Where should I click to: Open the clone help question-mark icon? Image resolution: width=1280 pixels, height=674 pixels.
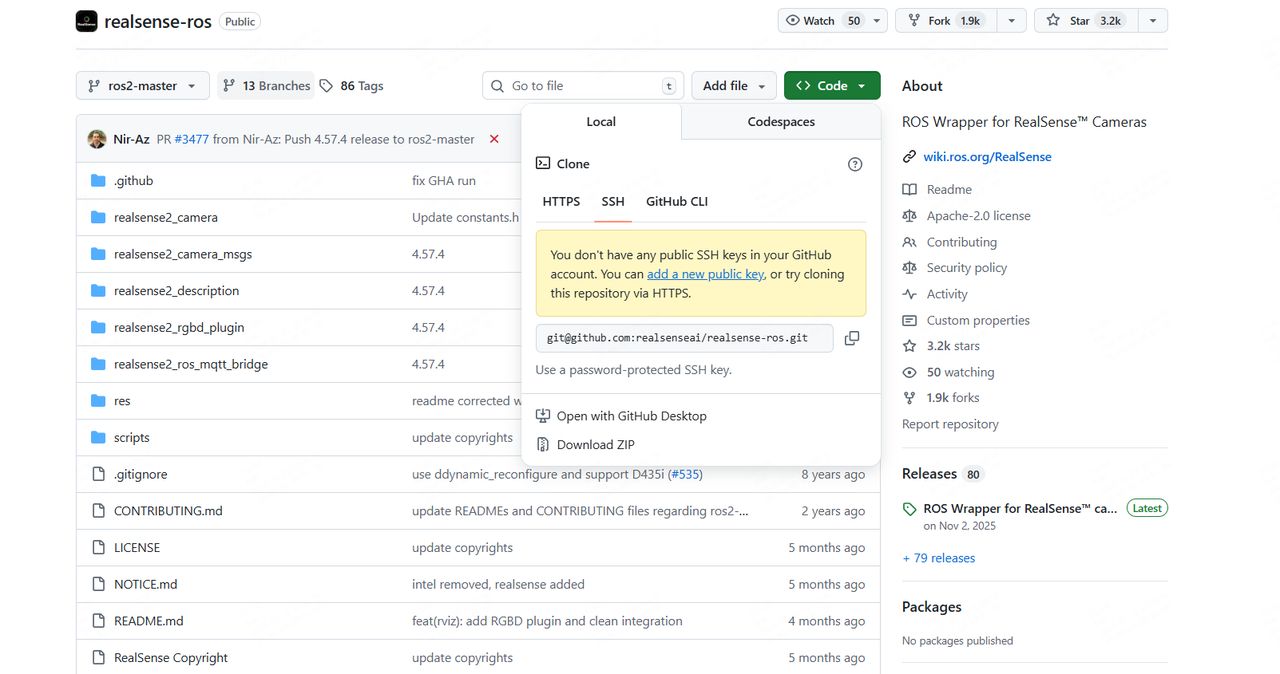coord(855,164)
